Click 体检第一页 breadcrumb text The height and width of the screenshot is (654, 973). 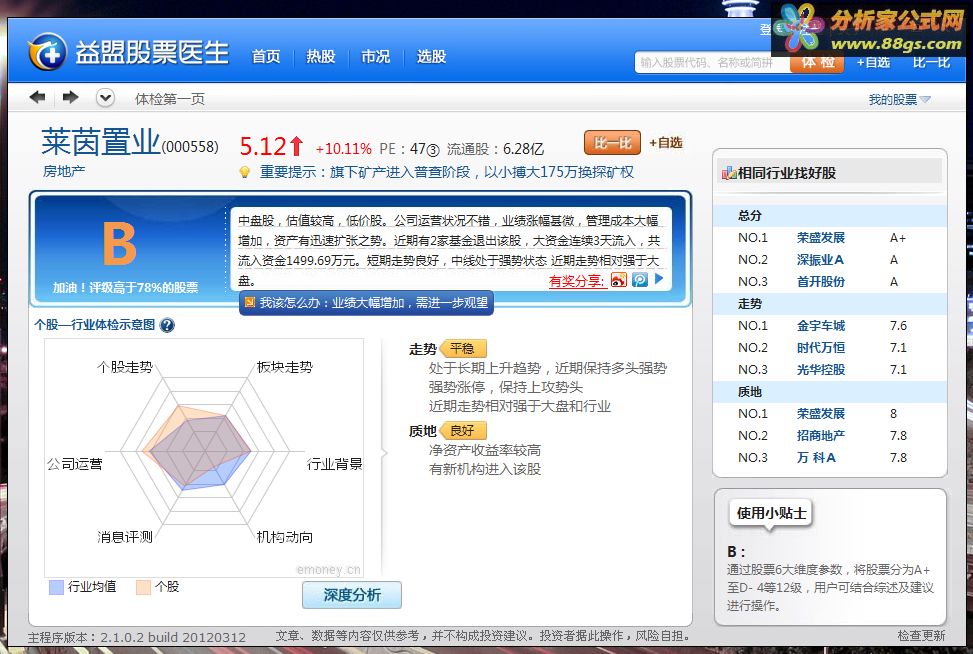click(169, 99)
